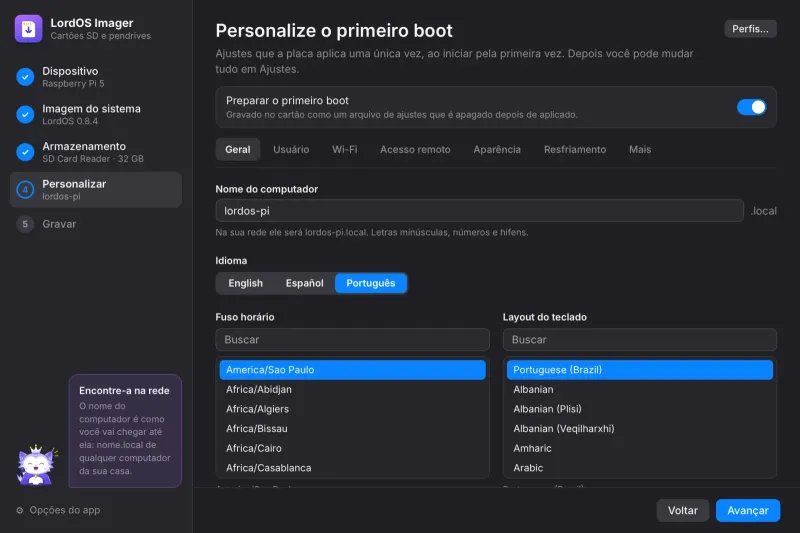800x533 pixels.
Task: Click the .local suffix label
Action: coord(764,211)
